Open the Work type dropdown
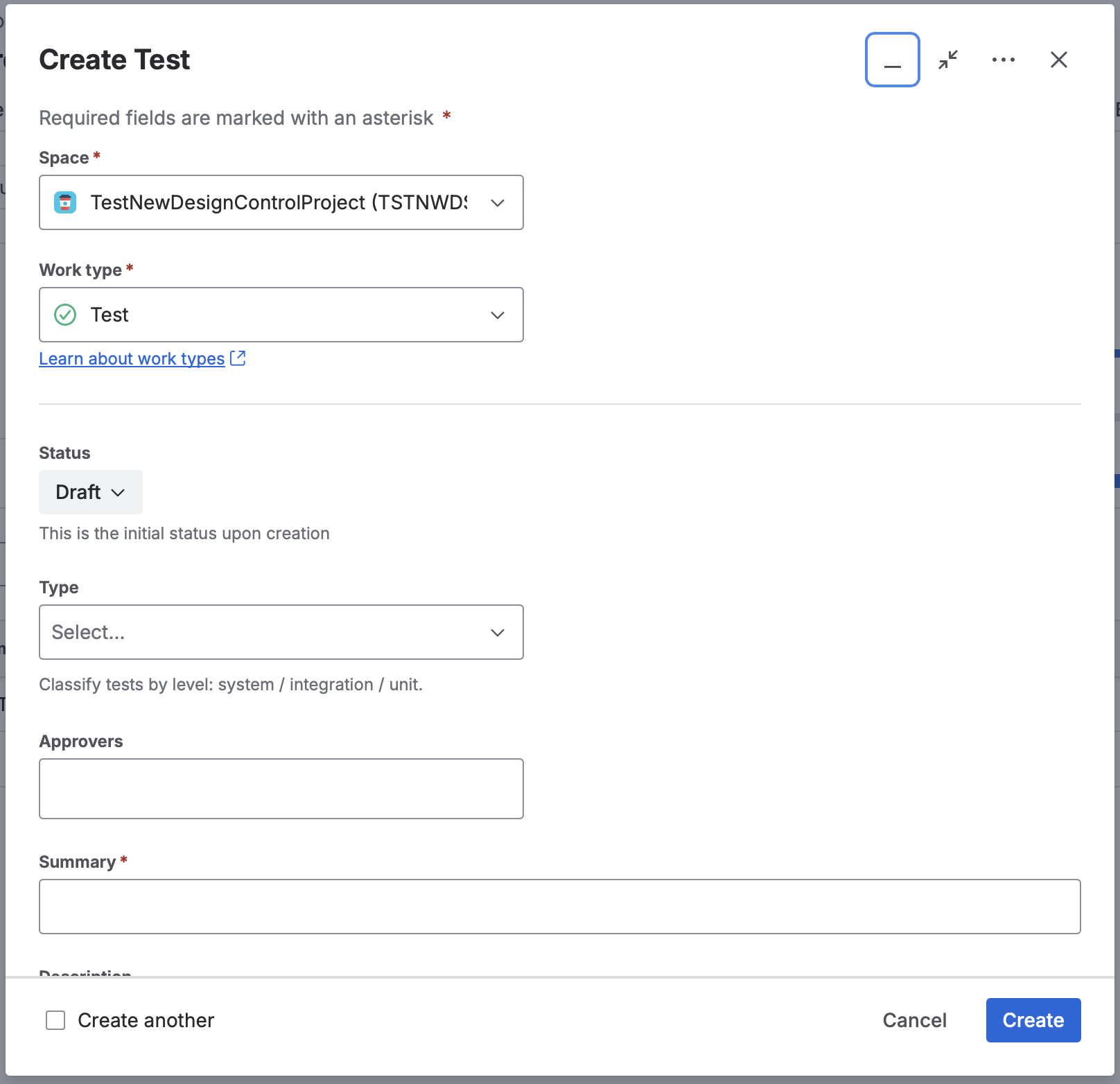 point(281,315)
